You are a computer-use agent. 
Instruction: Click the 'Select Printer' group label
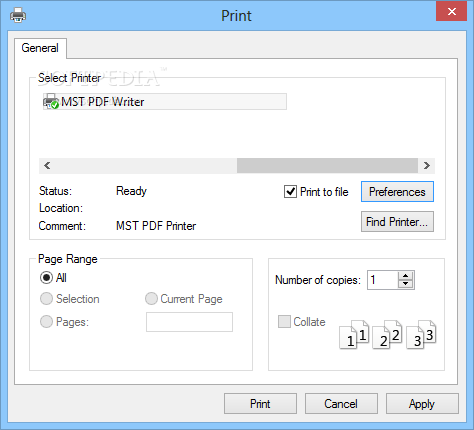(x=69, y=78)
